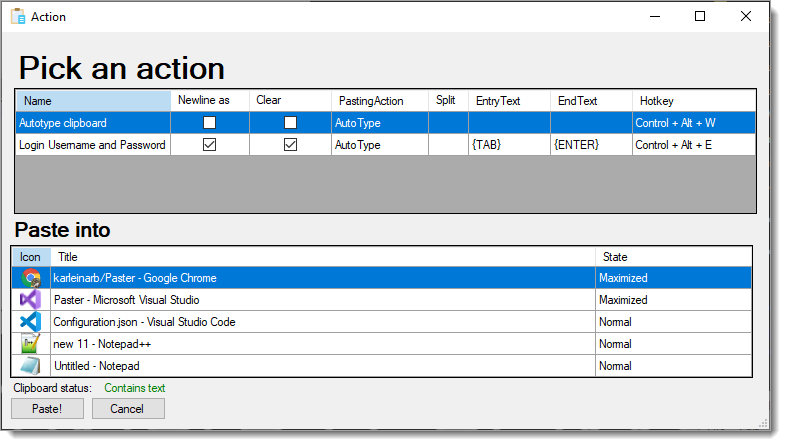Select the Autotype clipboard action row

(385, 123)
